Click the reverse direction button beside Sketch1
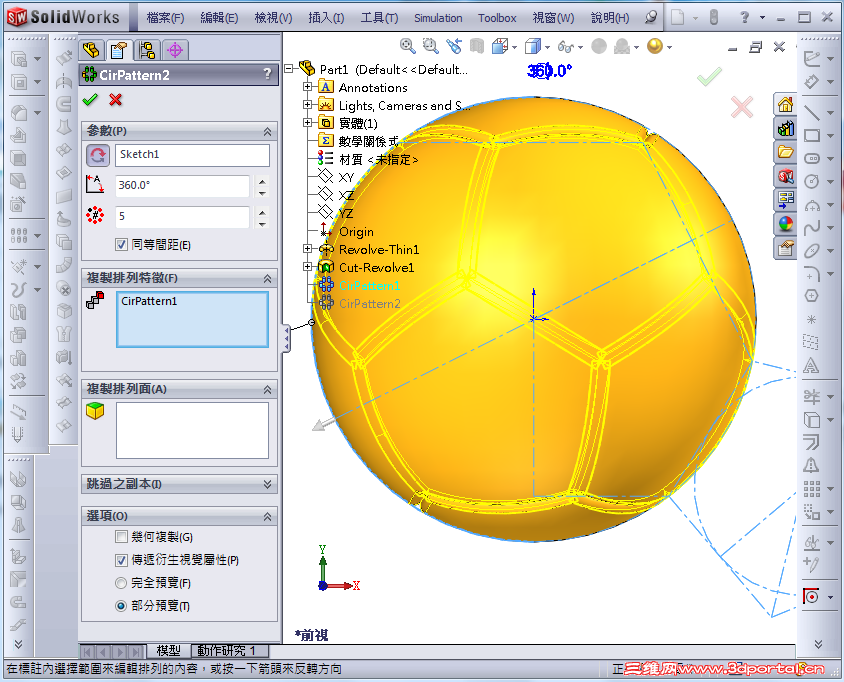 pyautogui.click(x=97, y=156)
